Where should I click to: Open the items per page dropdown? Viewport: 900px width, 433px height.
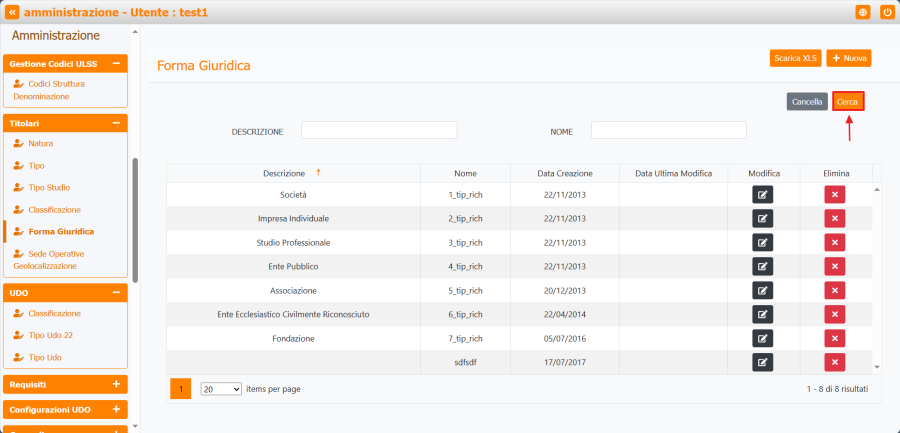221,388
